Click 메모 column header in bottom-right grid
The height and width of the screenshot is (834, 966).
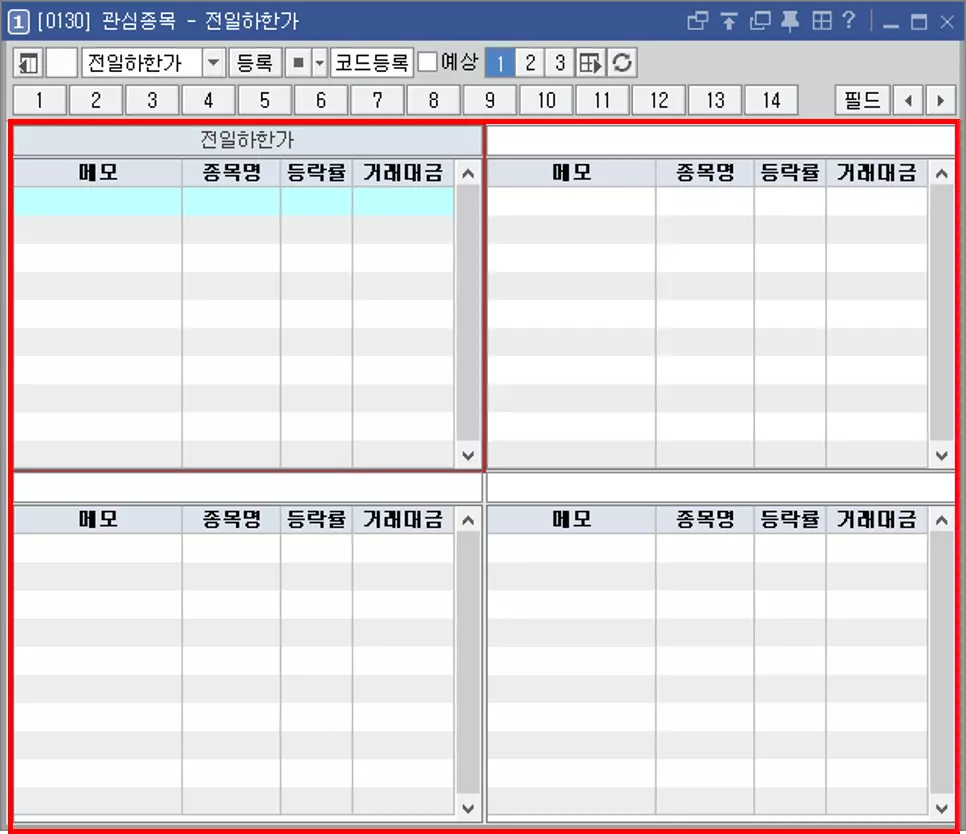pos(572,519)
